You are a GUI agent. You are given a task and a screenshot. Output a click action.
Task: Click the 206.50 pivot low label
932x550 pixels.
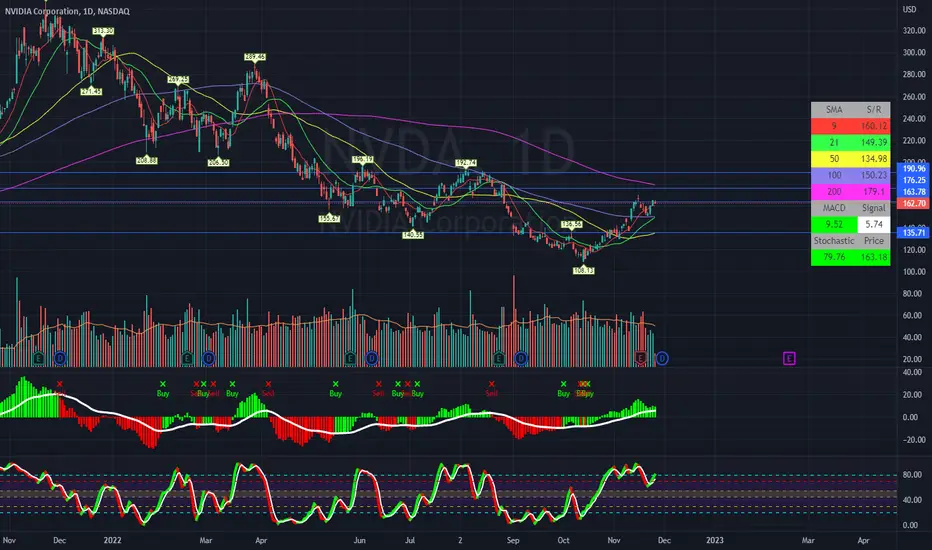(218, 162)
